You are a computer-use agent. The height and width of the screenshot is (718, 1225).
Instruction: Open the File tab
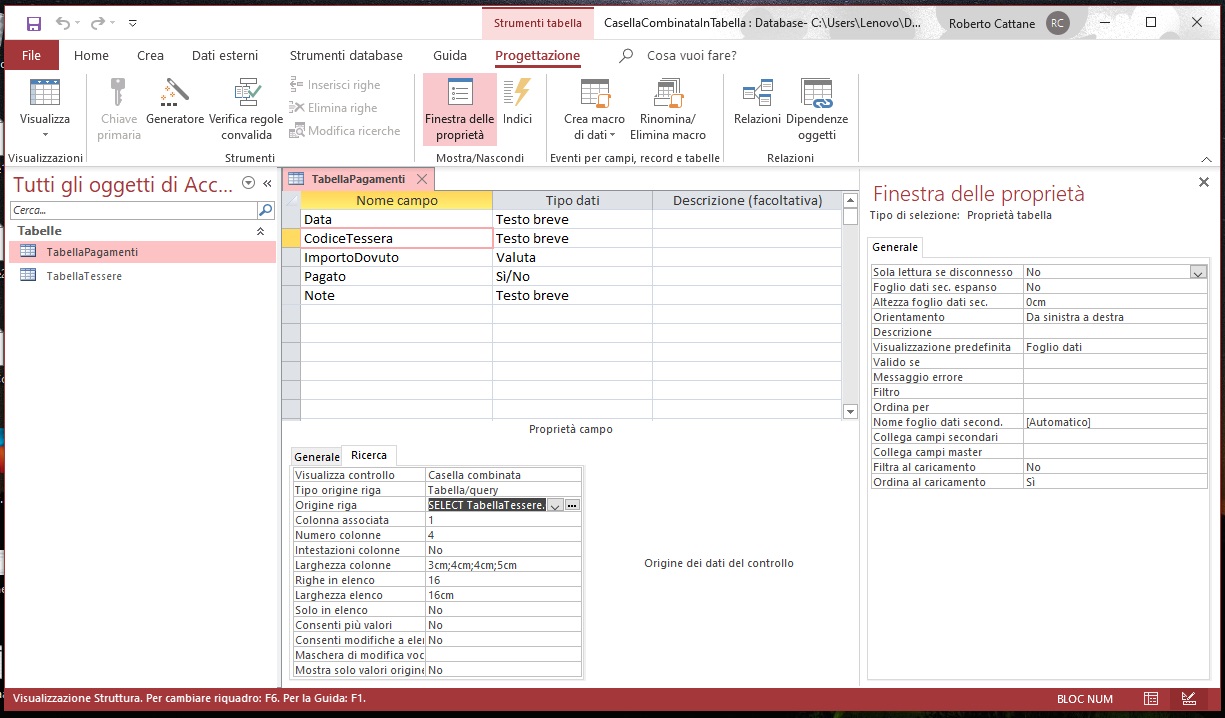[x=31, y=56]
